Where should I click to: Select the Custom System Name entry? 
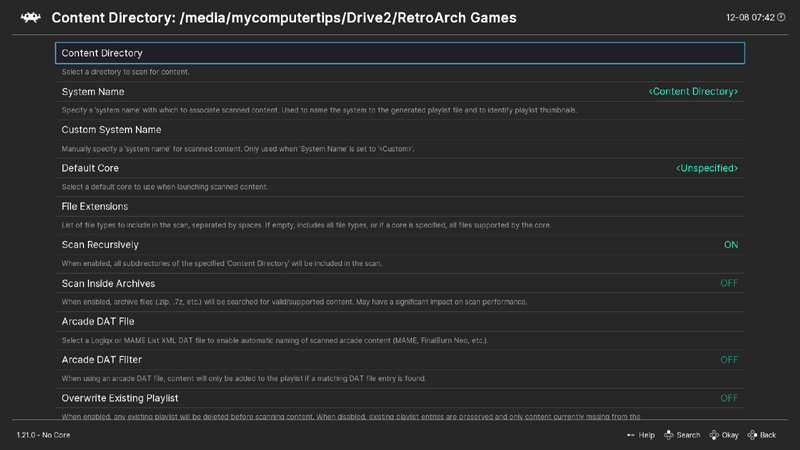coord(111,130)
